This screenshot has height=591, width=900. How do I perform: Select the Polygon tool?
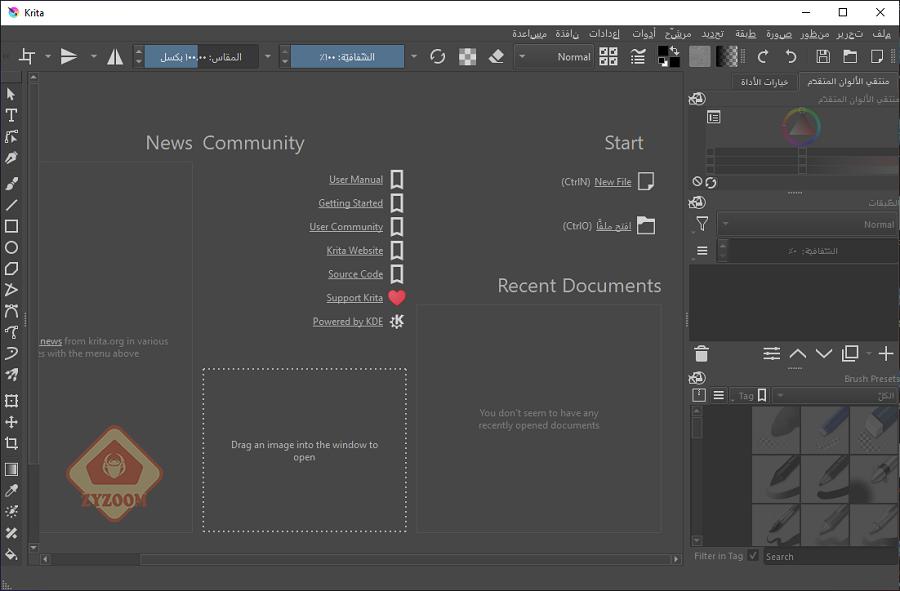[11, 269]
